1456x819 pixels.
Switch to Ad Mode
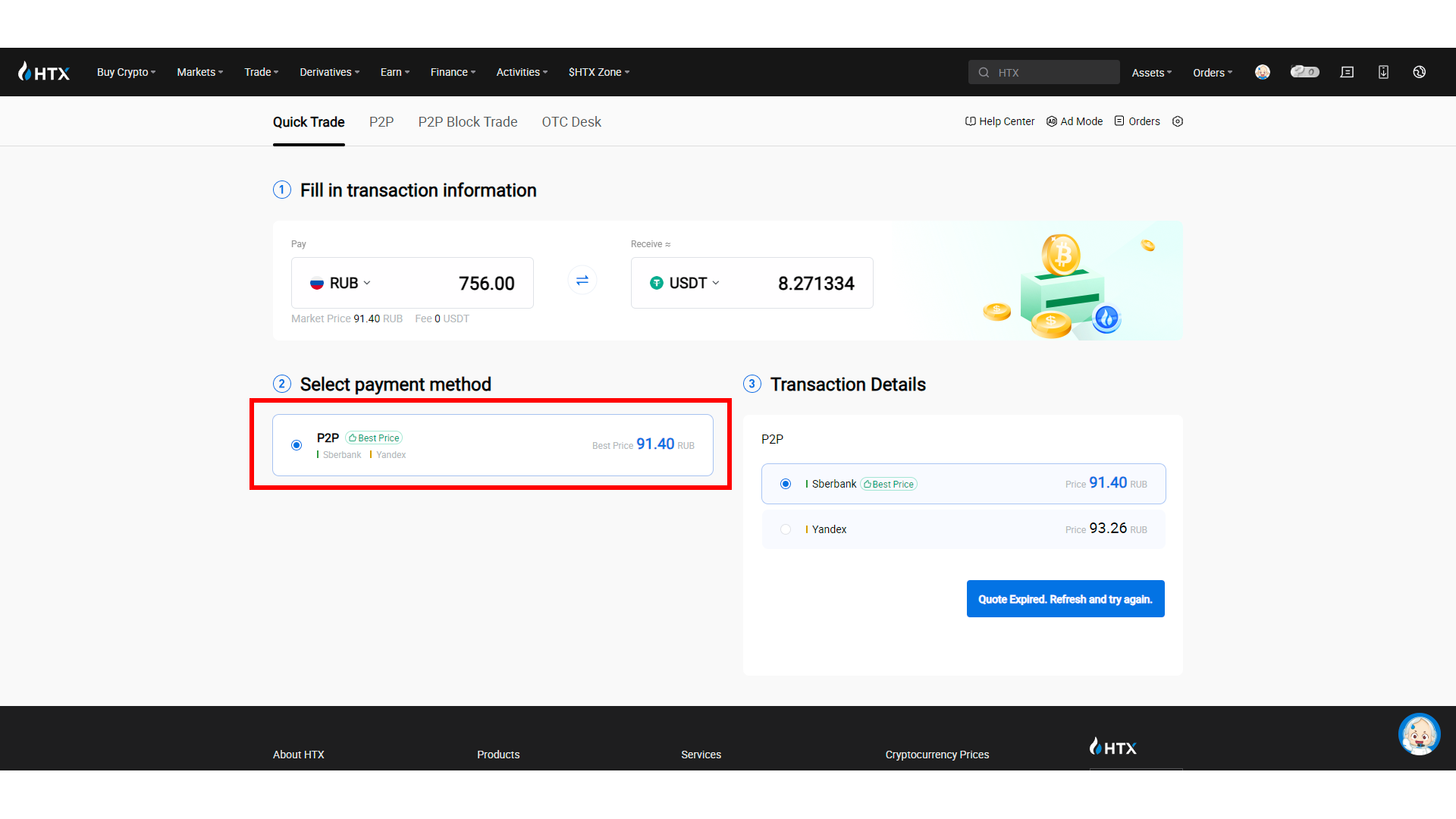click(1075, 121)
